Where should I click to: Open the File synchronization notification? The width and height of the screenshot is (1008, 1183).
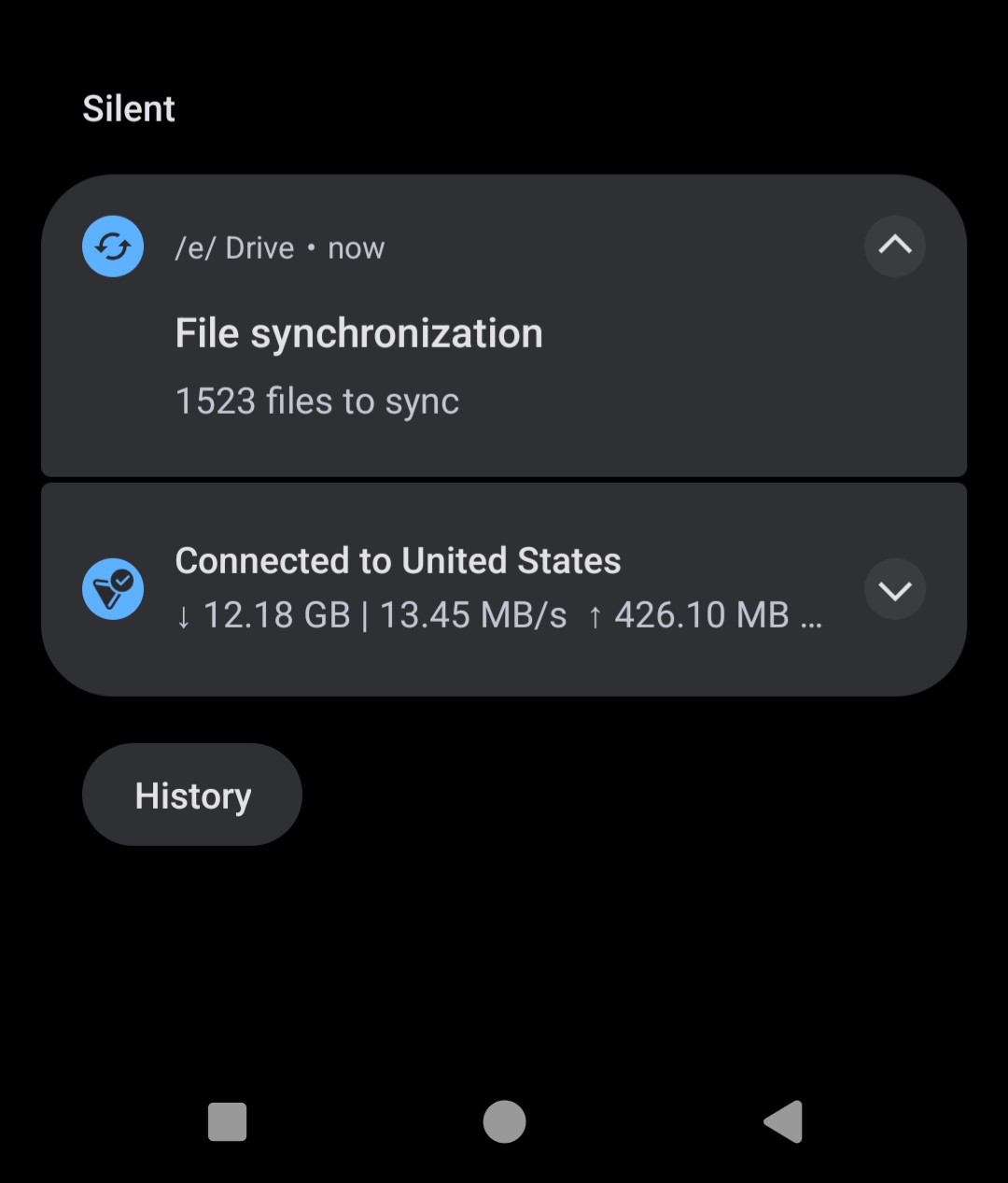[x=504, y=325]
